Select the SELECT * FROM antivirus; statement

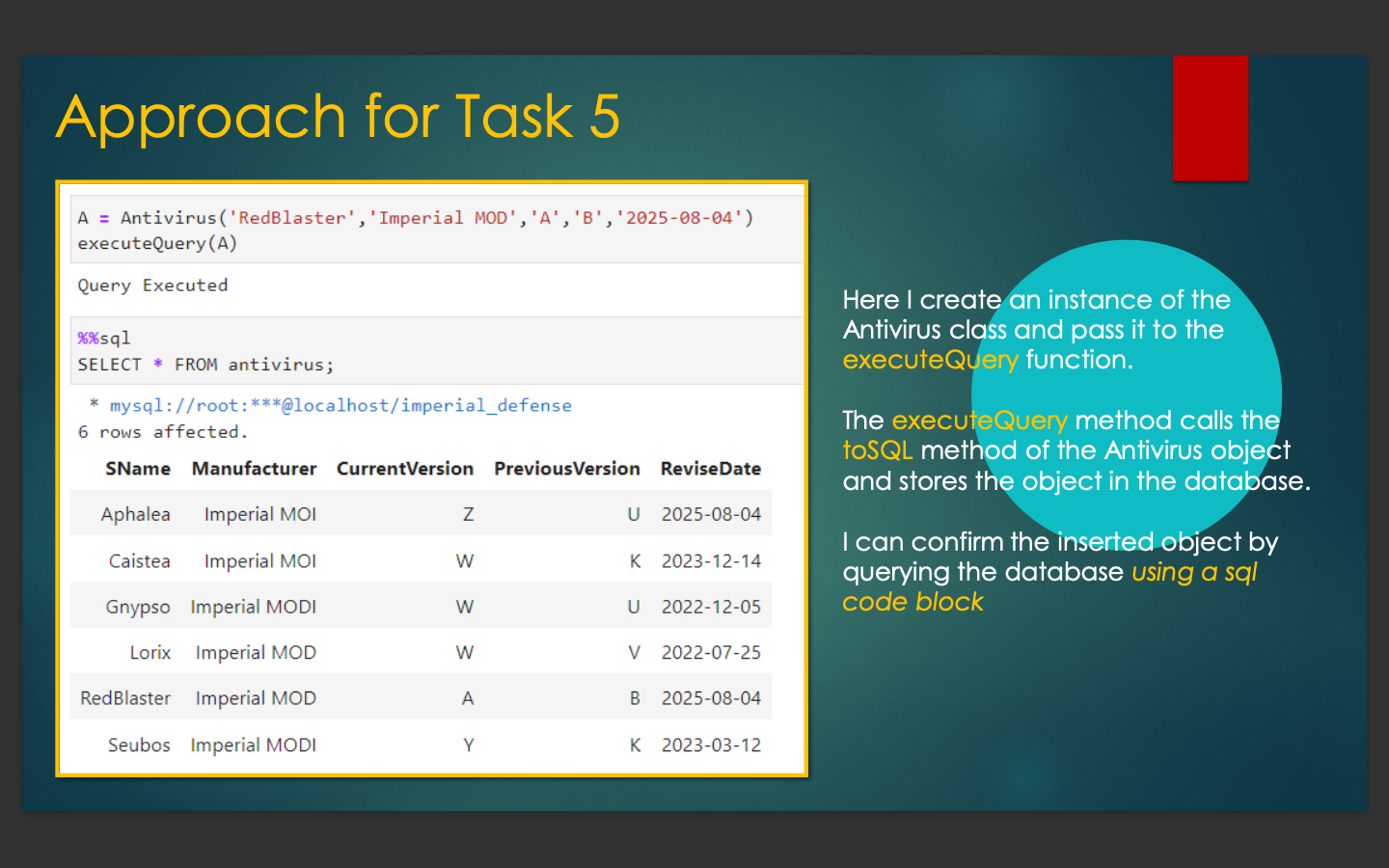click(205, 364)
